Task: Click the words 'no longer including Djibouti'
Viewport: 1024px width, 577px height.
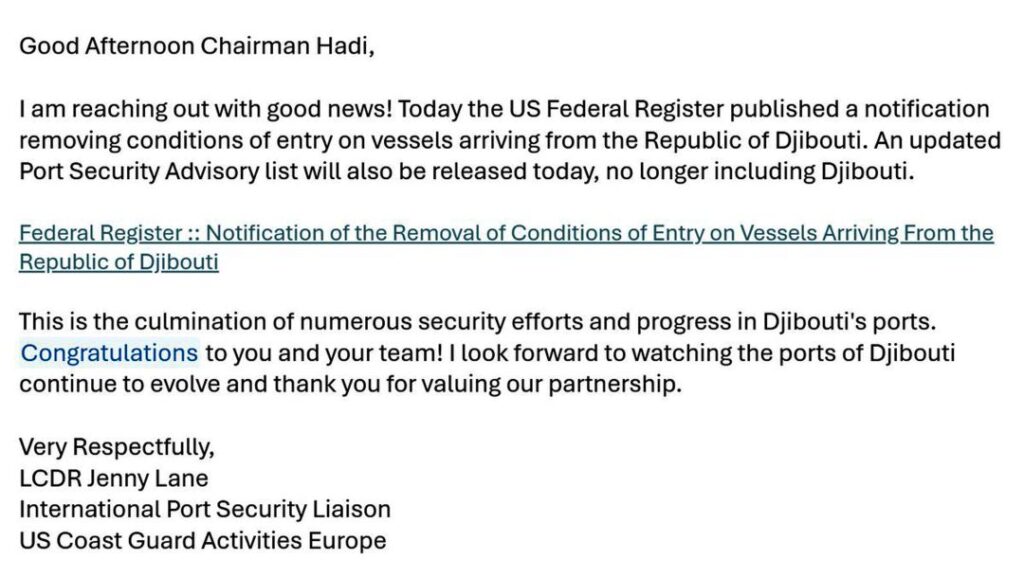Action: (x=760, y=172)
